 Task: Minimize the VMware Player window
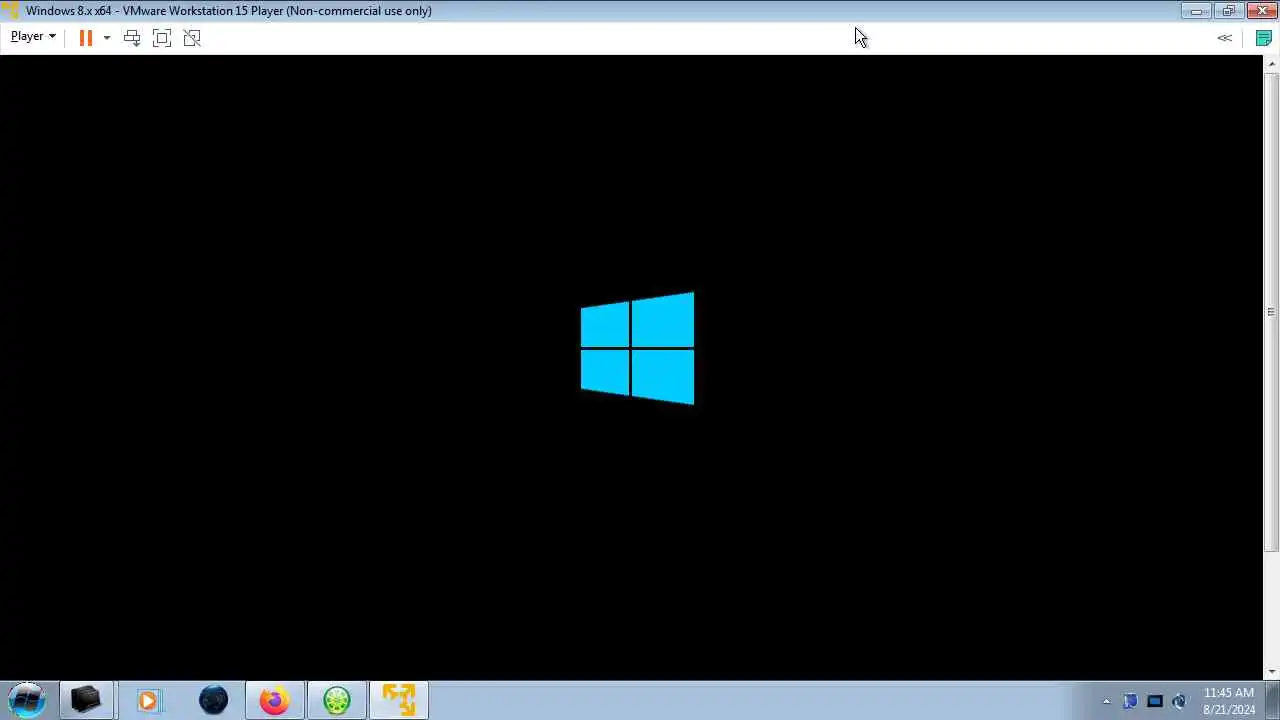click(x=1196, y=11)
